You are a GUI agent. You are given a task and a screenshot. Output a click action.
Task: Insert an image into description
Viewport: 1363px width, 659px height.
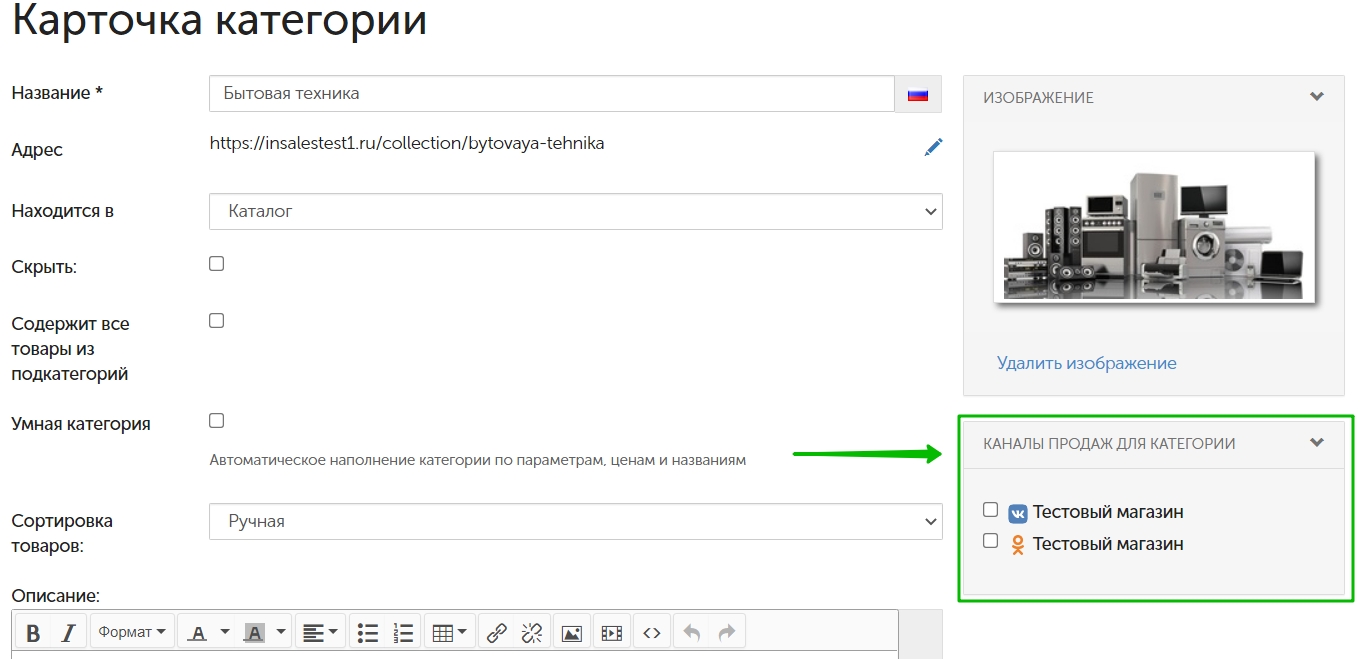[572, 632]
